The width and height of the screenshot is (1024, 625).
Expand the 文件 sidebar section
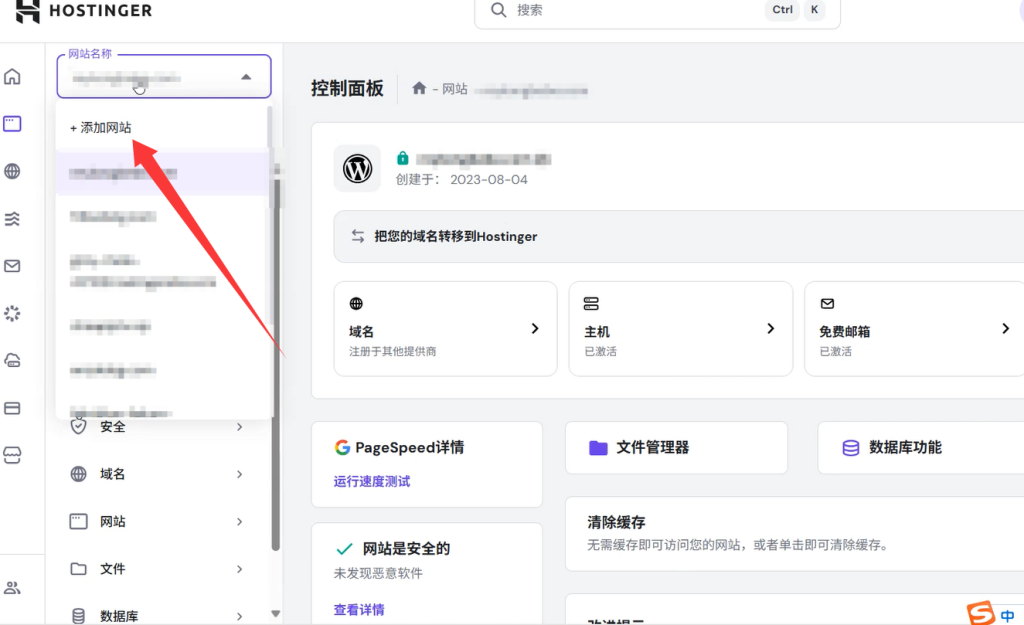pyautogui.click(x=156, y=569)
